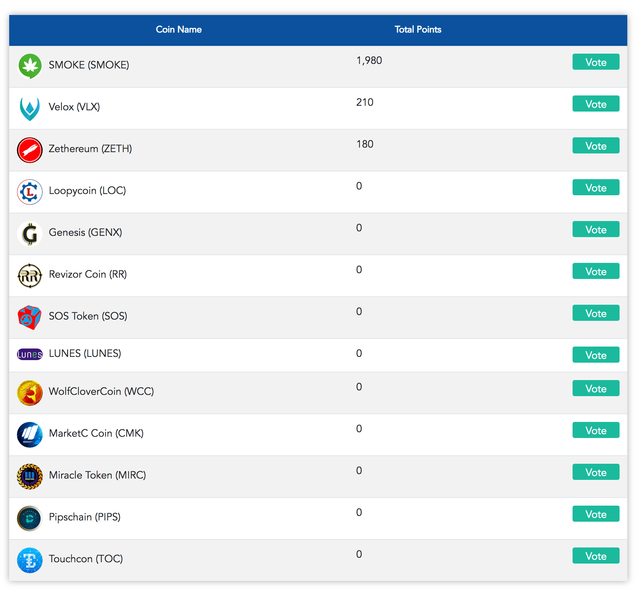Click the Pipschain dark round icon
This screenshot has width=640, height=592.
30,518
